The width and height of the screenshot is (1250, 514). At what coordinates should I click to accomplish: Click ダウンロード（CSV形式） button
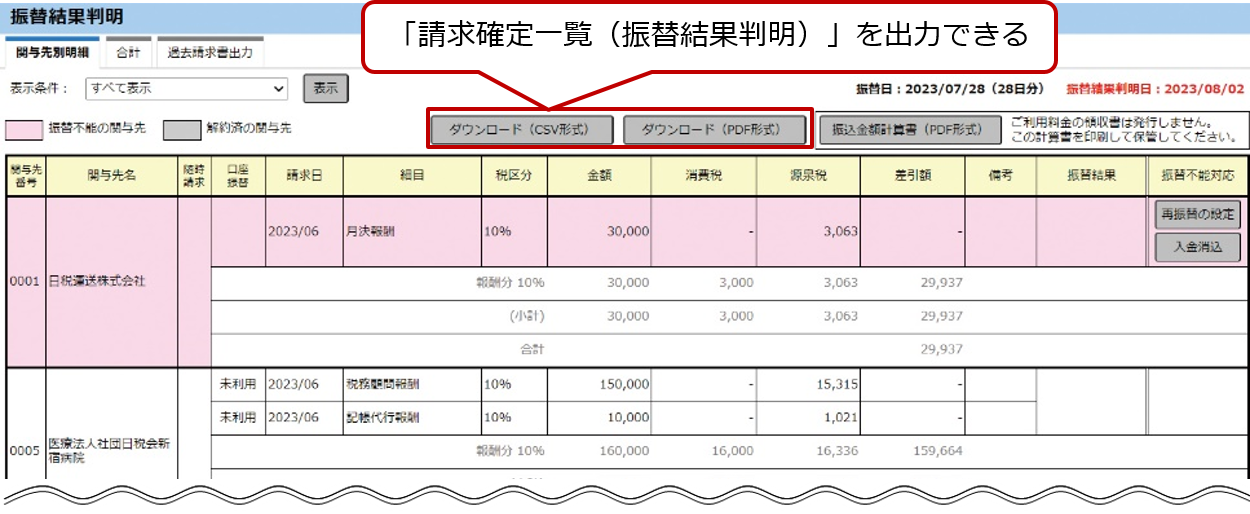pyautogui.click(x=518, y=129)
